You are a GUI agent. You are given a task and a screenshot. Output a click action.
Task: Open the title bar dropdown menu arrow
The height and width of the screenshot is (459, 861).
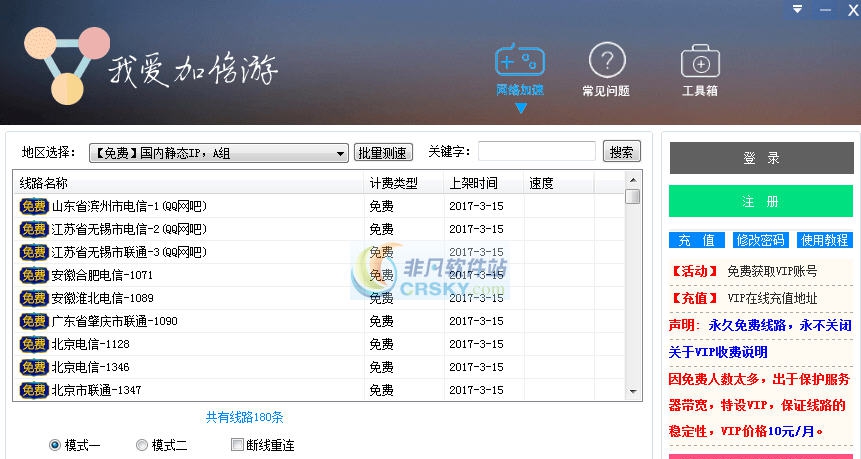797,9
